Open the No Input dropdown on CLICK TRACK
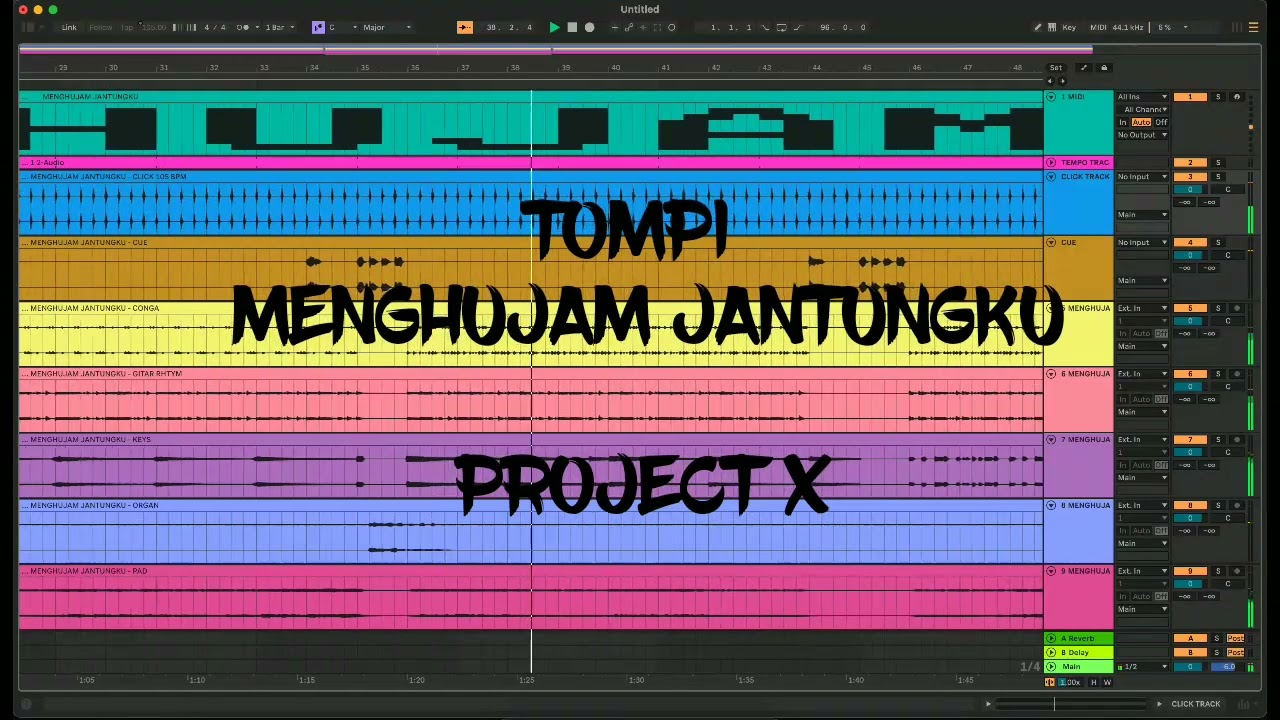The height and width of the screenshot is (720, 1280). [x=1142, y=176]
